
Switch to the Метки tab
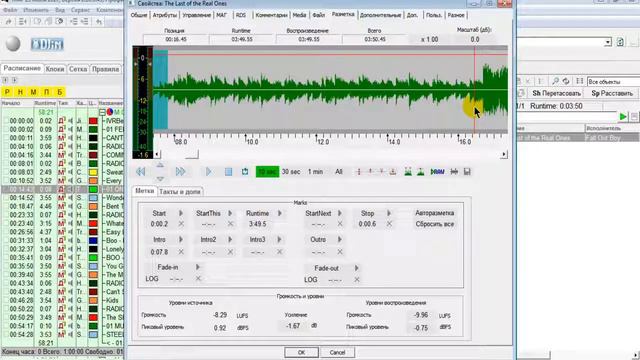[145, 191]
